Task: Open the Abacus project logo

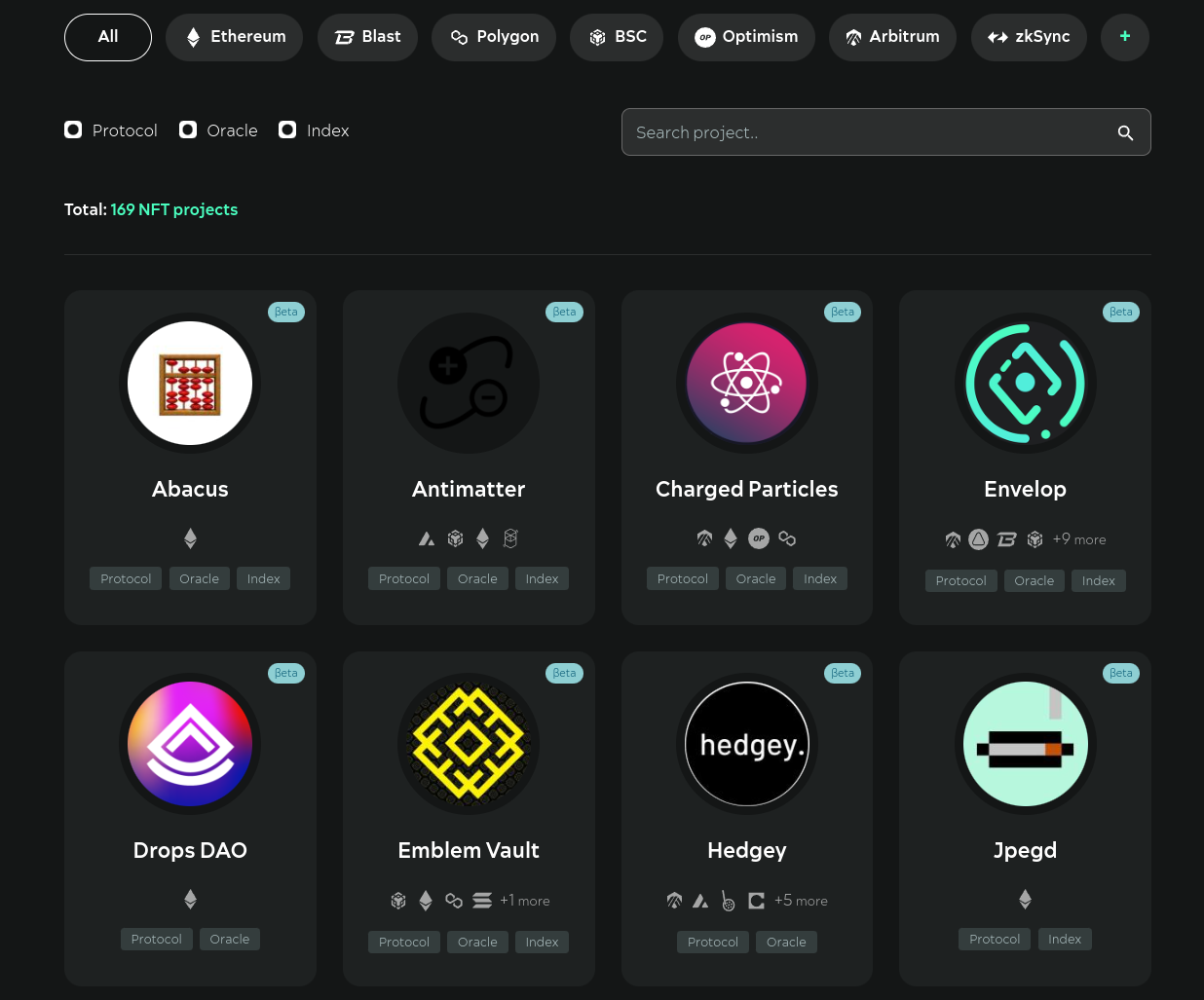Action: pos(190,383)
